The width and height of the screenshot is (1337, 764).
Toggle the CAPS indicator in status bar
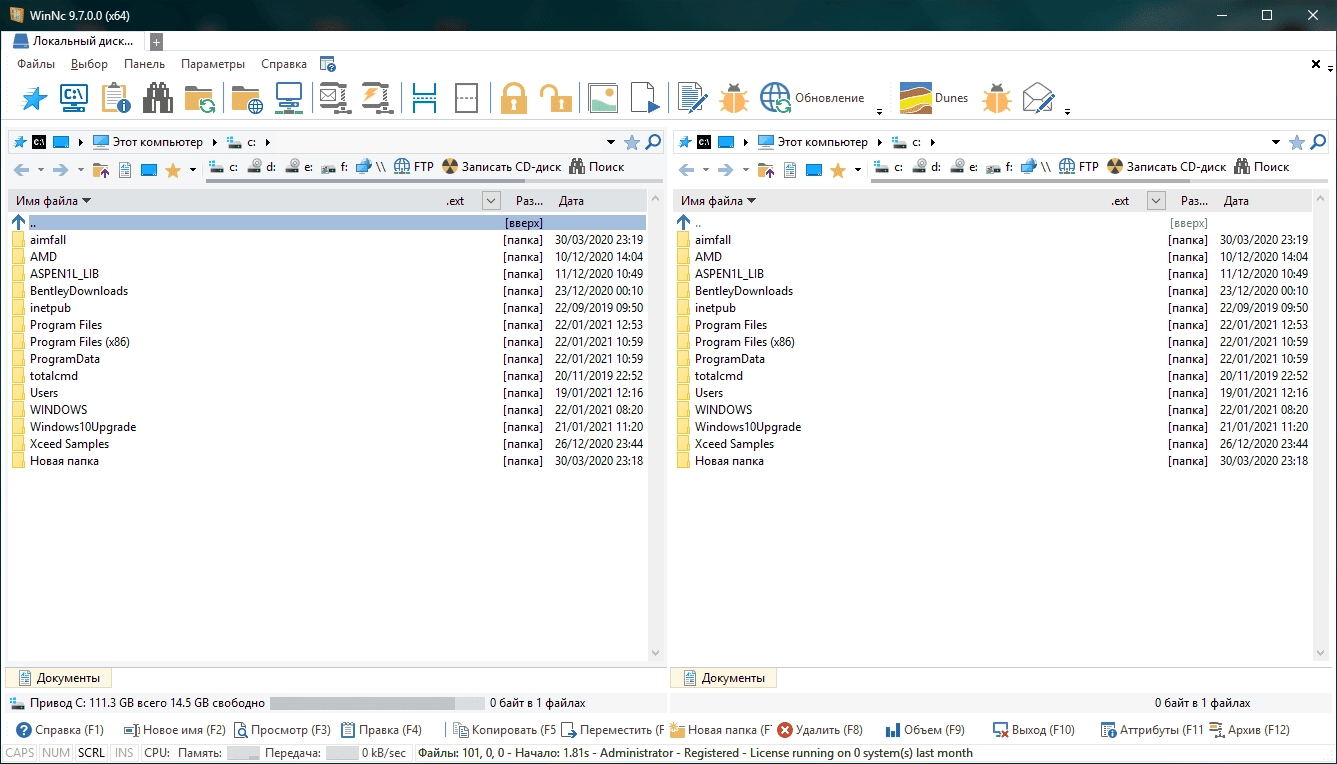(x=20, y=753)
